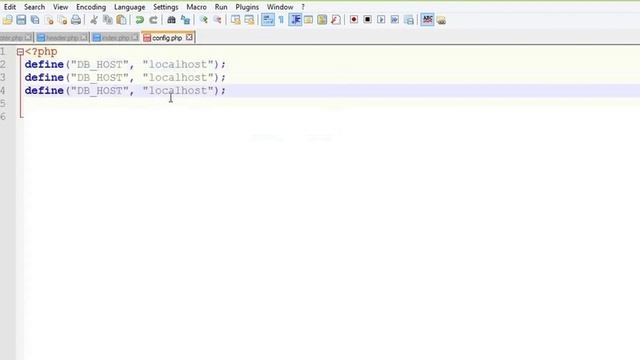Click line number 5 in margin

[3, 104]
